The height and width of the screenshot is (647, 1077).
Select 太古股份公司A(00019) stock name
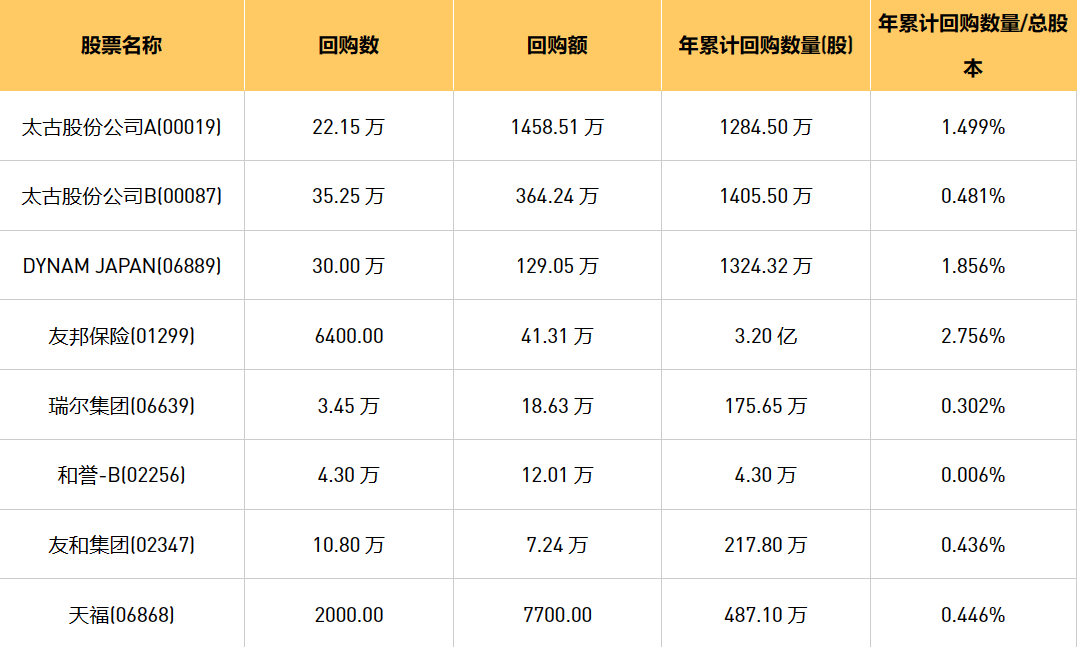(121, 127)
